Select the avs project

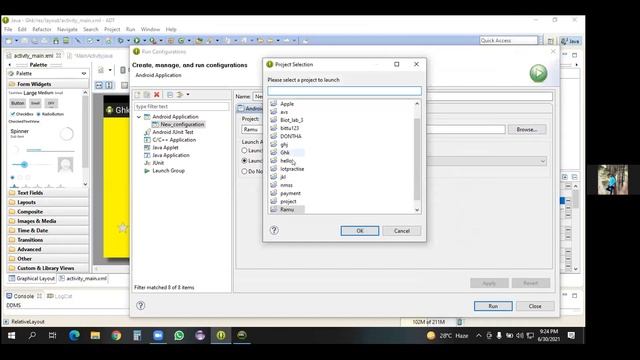(x=284, y=112)
